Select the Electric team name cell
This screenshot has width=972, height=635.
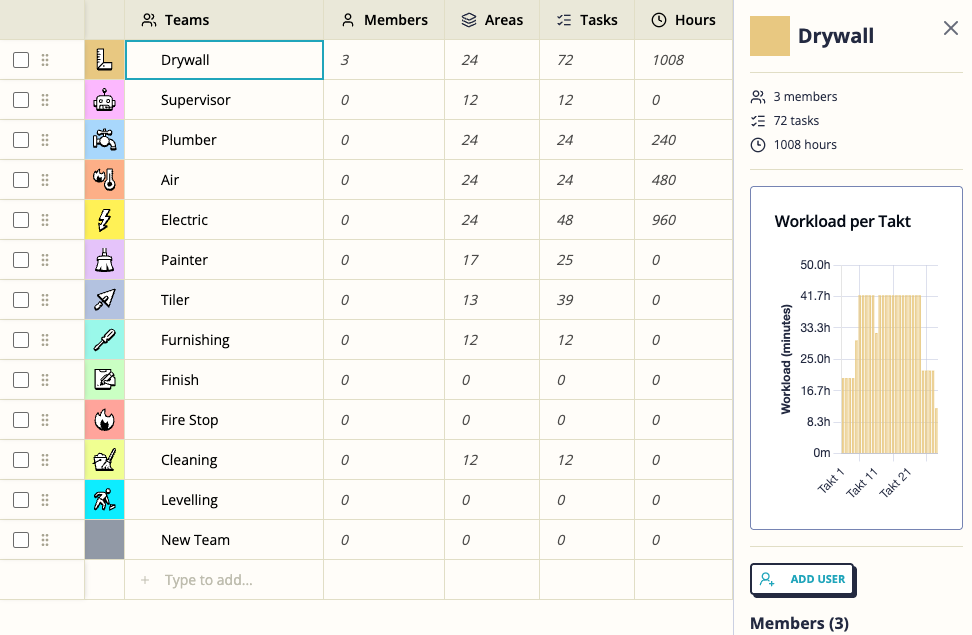(x=224, y=220)
